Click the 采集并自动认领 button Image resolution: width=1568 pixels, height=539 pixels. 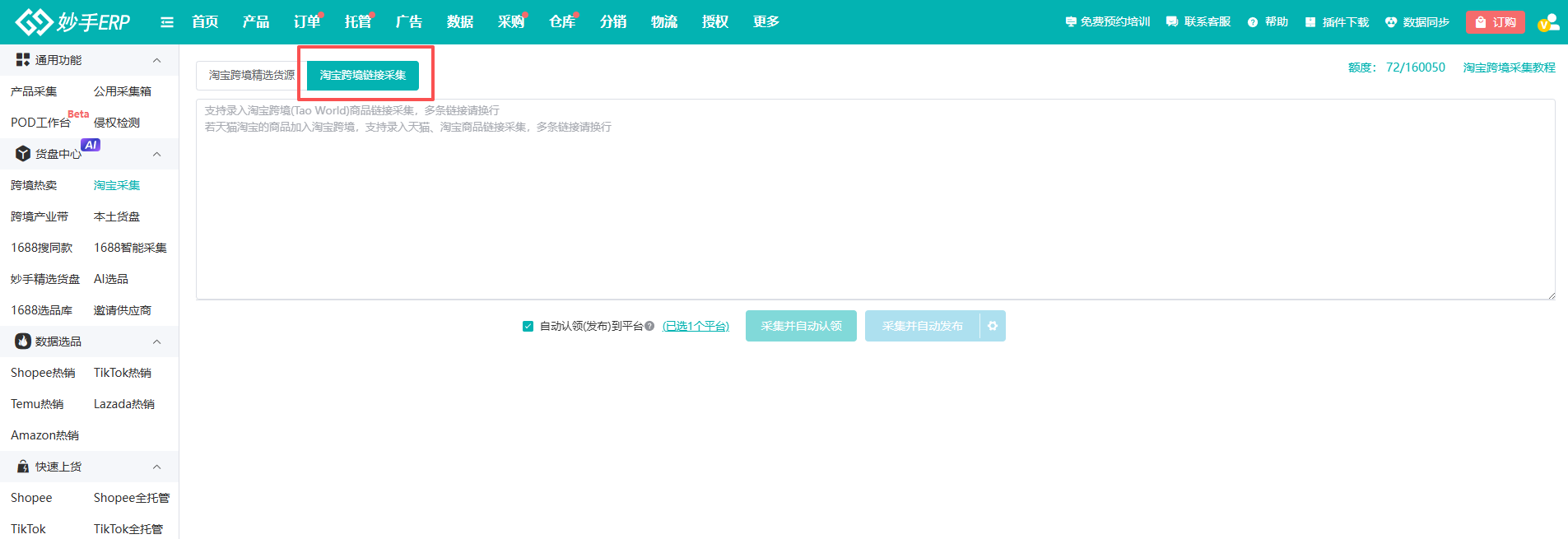(801, 326)
